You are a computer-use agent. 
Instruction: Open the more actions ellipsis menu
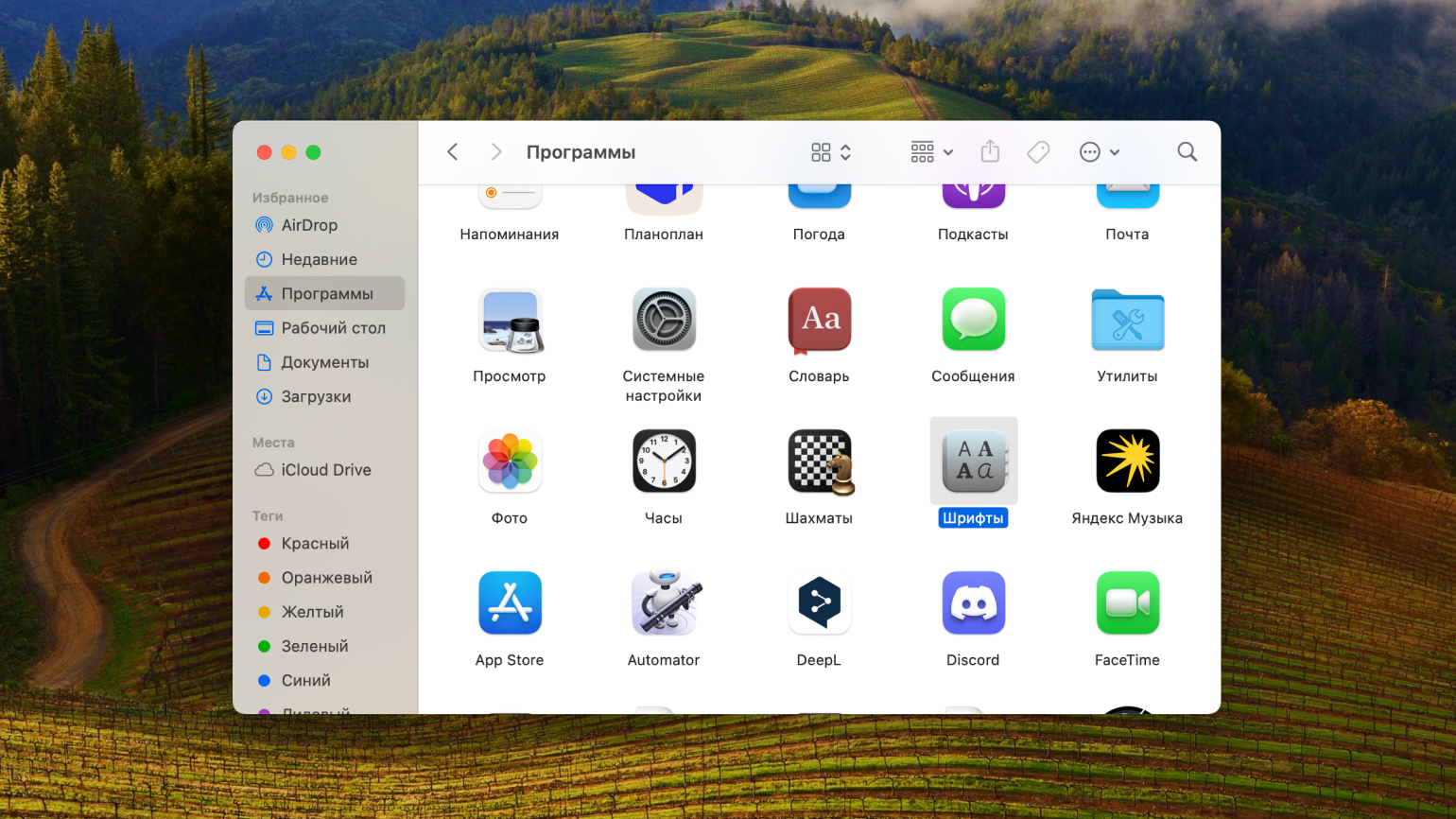click(x=1099, y=152)
